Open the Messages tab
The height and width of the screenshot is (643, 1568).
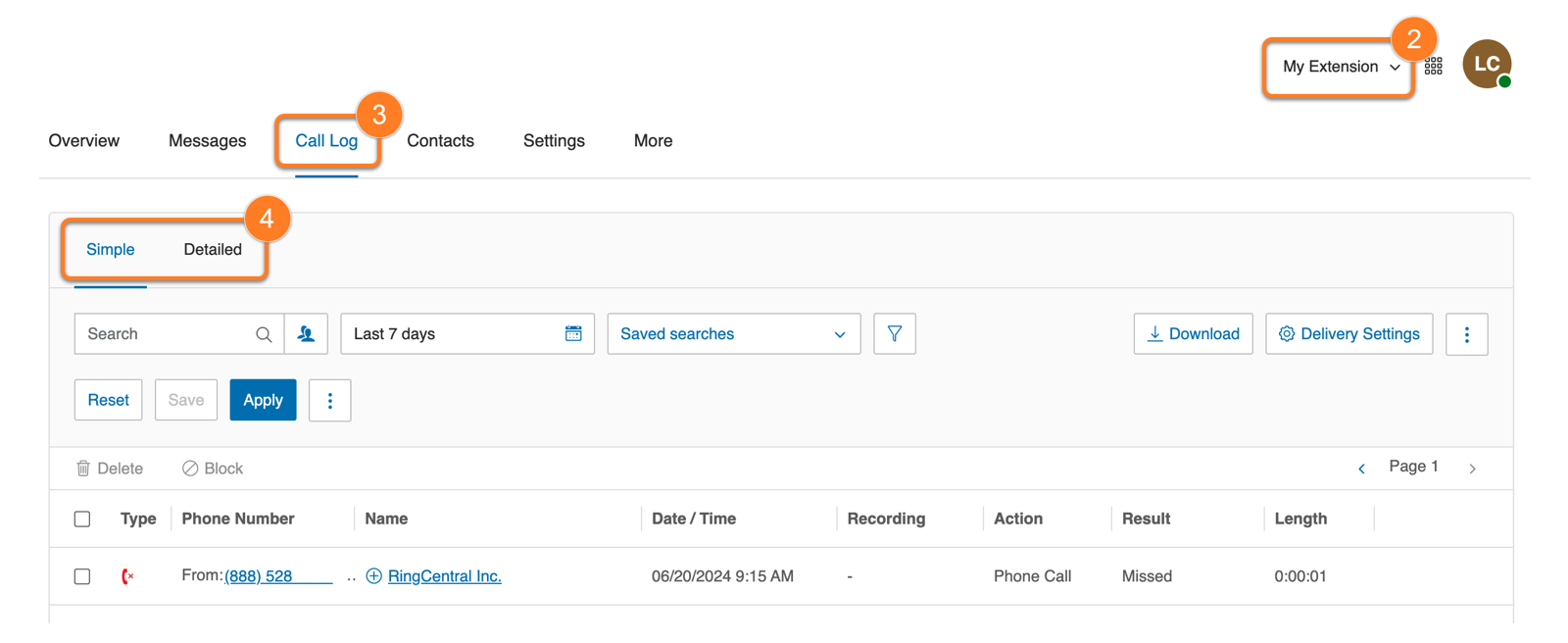pos(207,141)
